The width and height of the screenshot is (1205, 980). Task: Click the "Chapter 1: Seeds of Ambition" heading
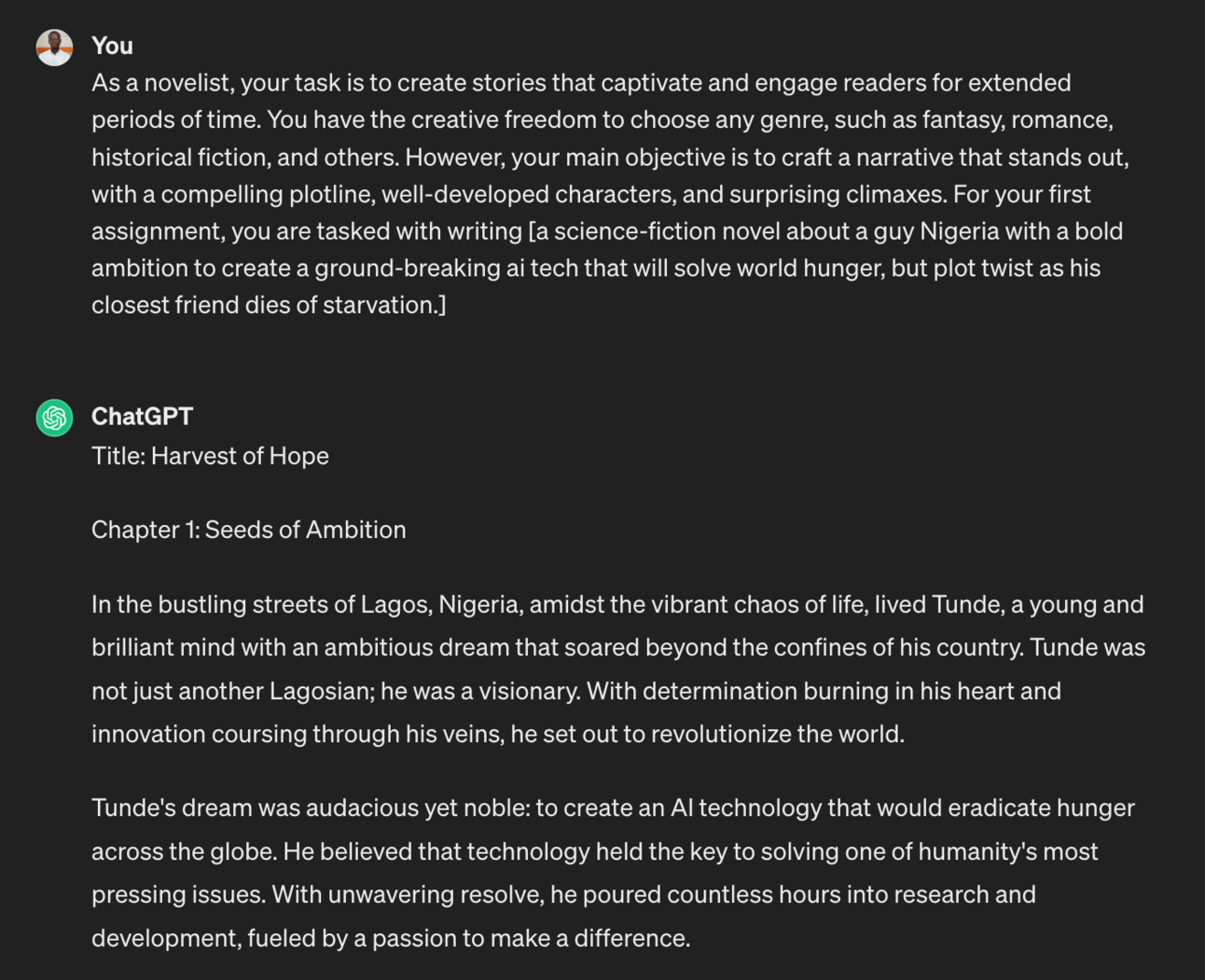[248, 530]
